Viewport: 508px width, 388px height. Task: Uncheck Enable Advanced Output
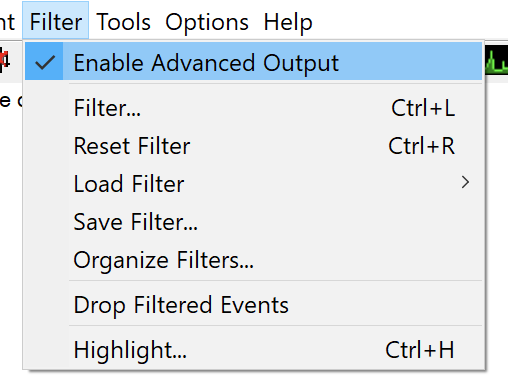point(254,61)
